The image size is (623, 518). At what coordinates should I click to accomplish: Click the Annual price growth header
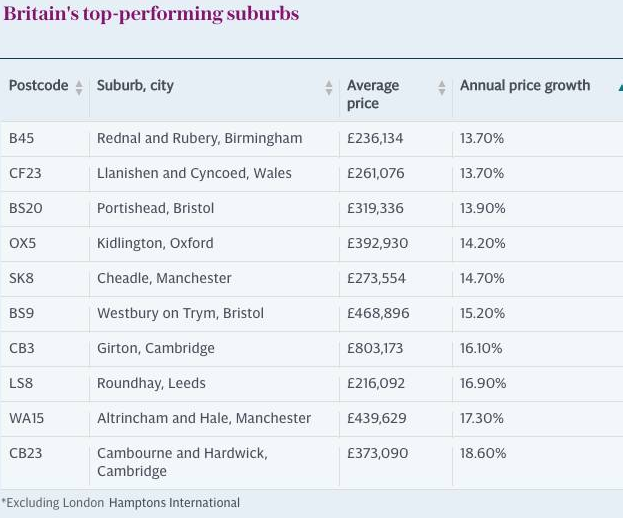[525, 86]
